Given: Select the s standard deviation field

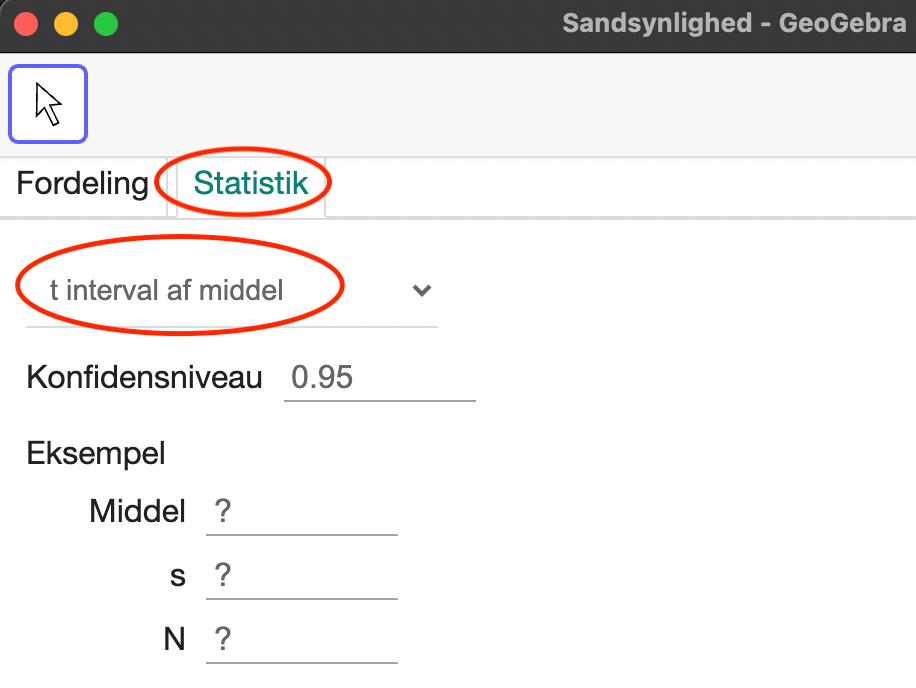Looking at the screenshot, I should (x=302, y=576).
